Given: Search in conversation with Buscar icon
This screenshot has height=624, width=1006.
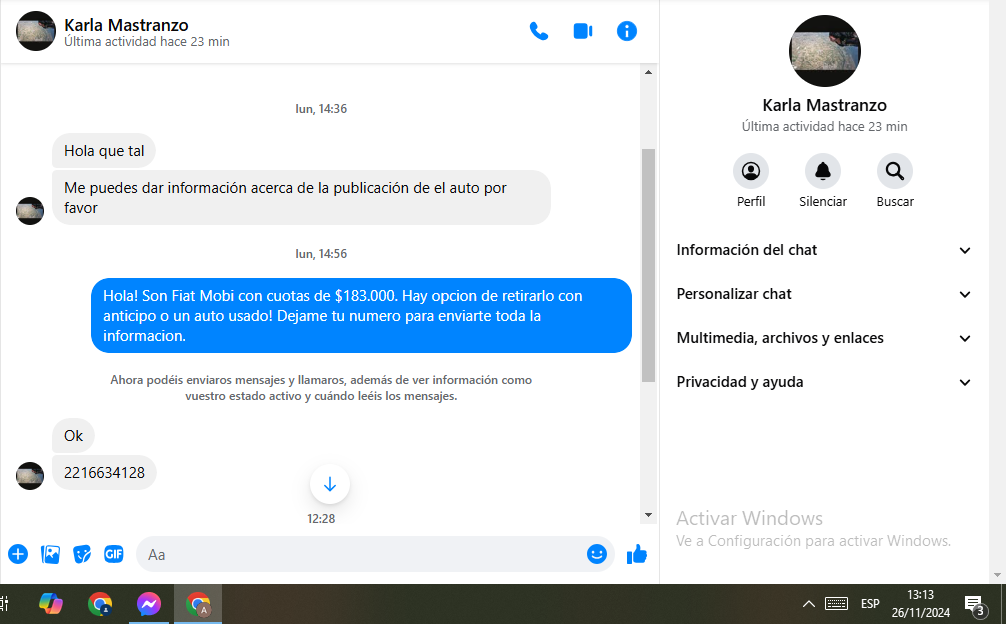Looking at the screenshot, I should coord(894,171).
